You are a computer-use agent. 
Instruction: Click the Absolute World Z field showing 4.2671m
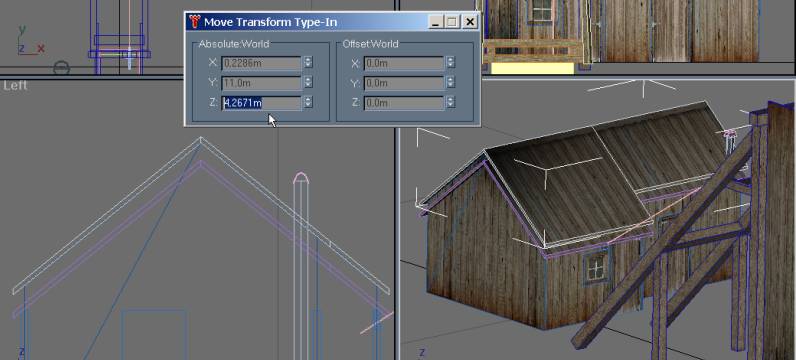[261, 103]
